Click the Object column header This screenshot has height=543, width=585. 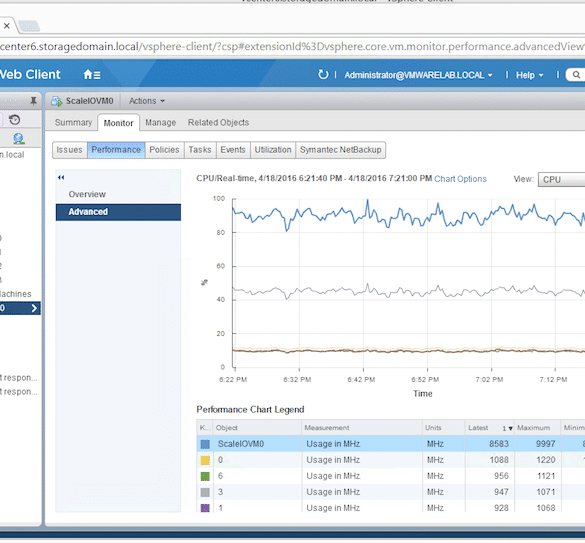(257, 428)
